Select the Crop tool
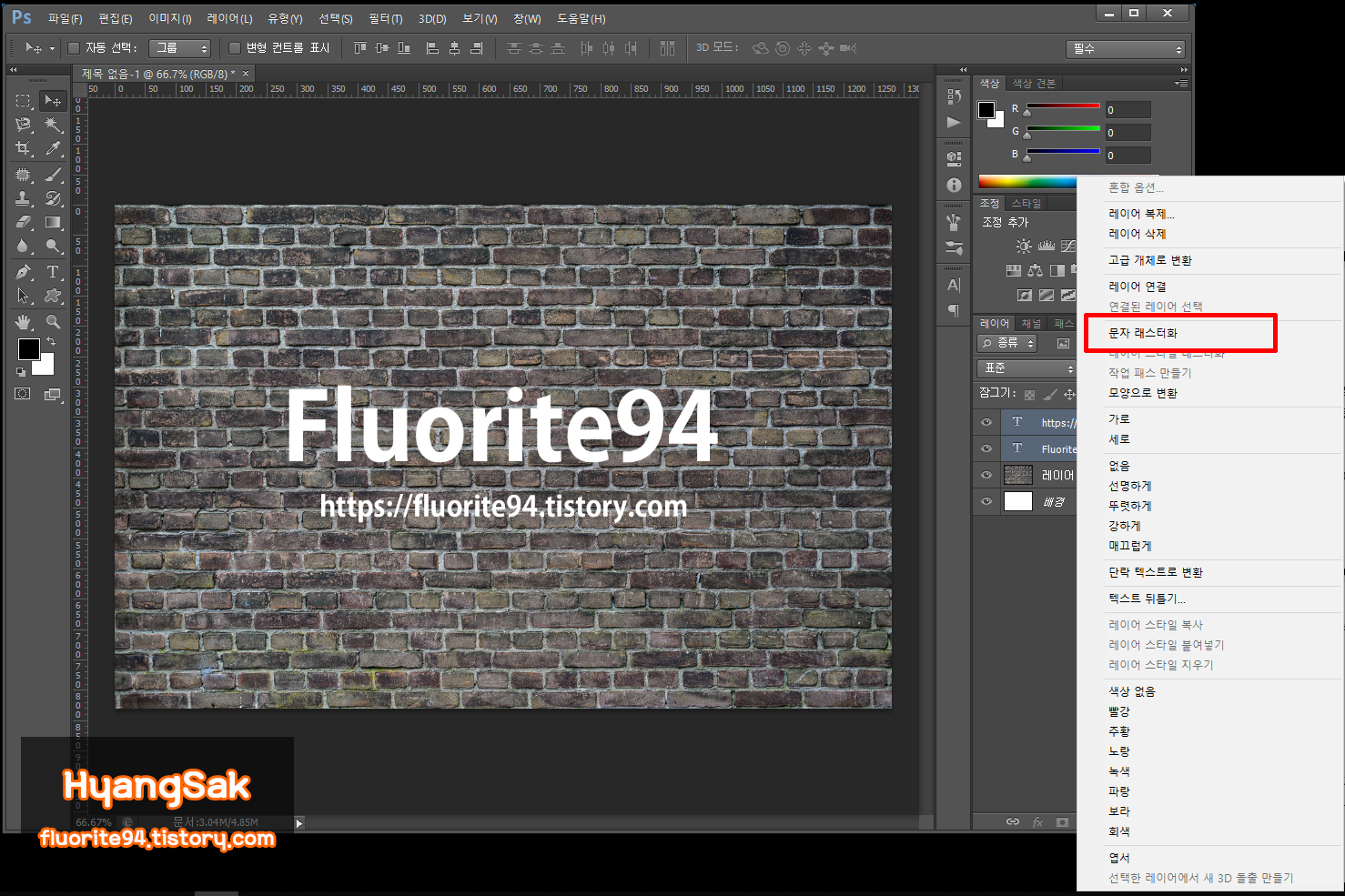Image resolution: width=1345 pixels, height=896 pixels. point(24,148)
